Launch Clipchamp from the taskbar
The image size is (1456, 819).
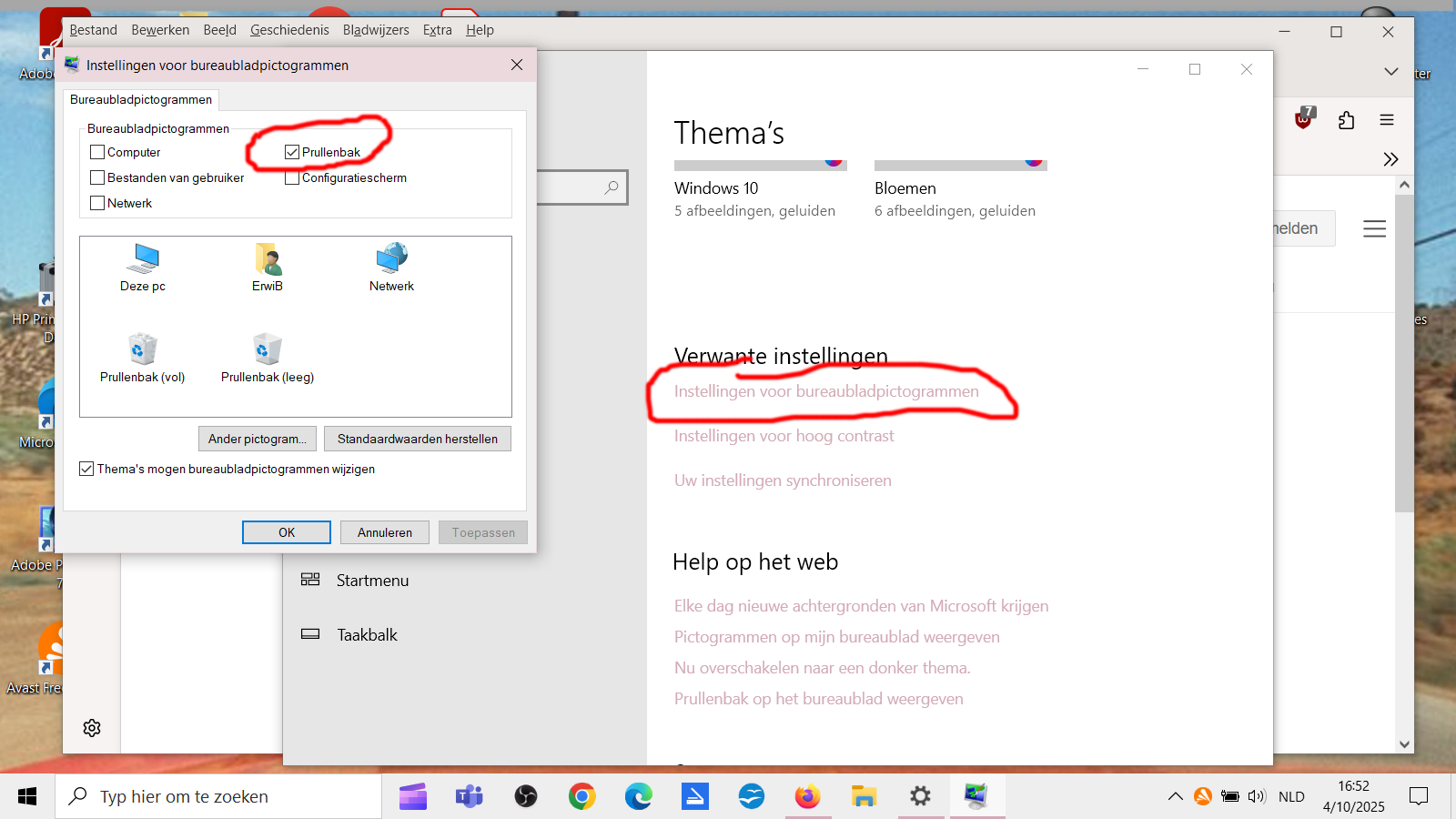(413, 796)
